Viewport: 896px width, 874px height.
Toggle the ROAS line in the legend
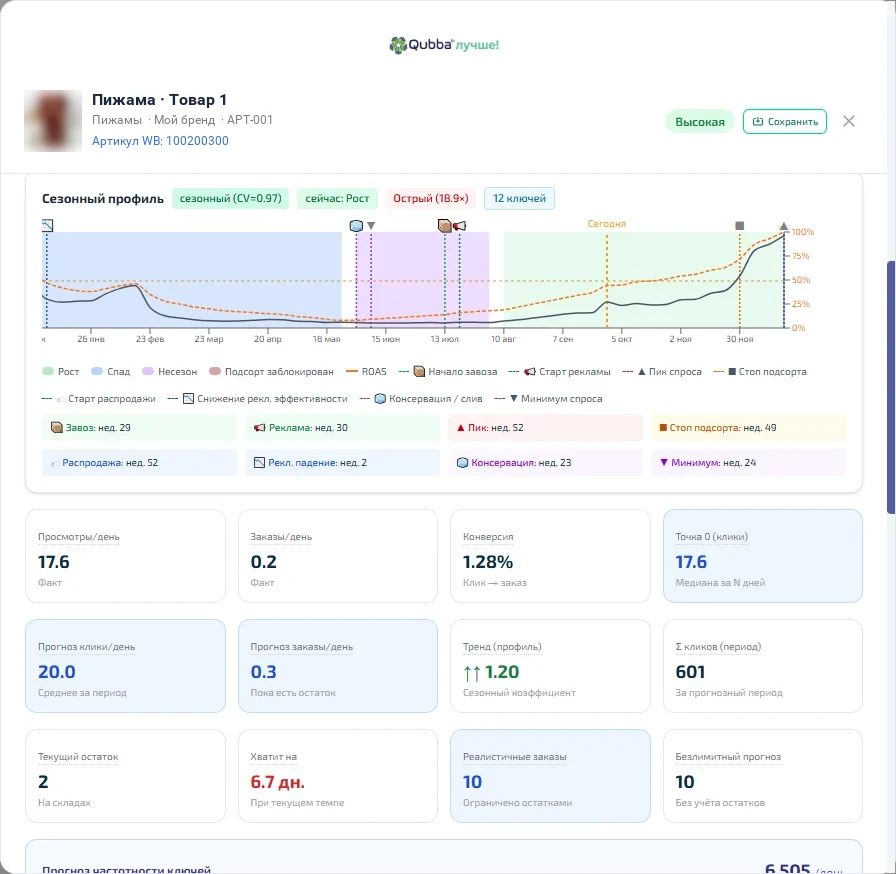tap(366, 371)
